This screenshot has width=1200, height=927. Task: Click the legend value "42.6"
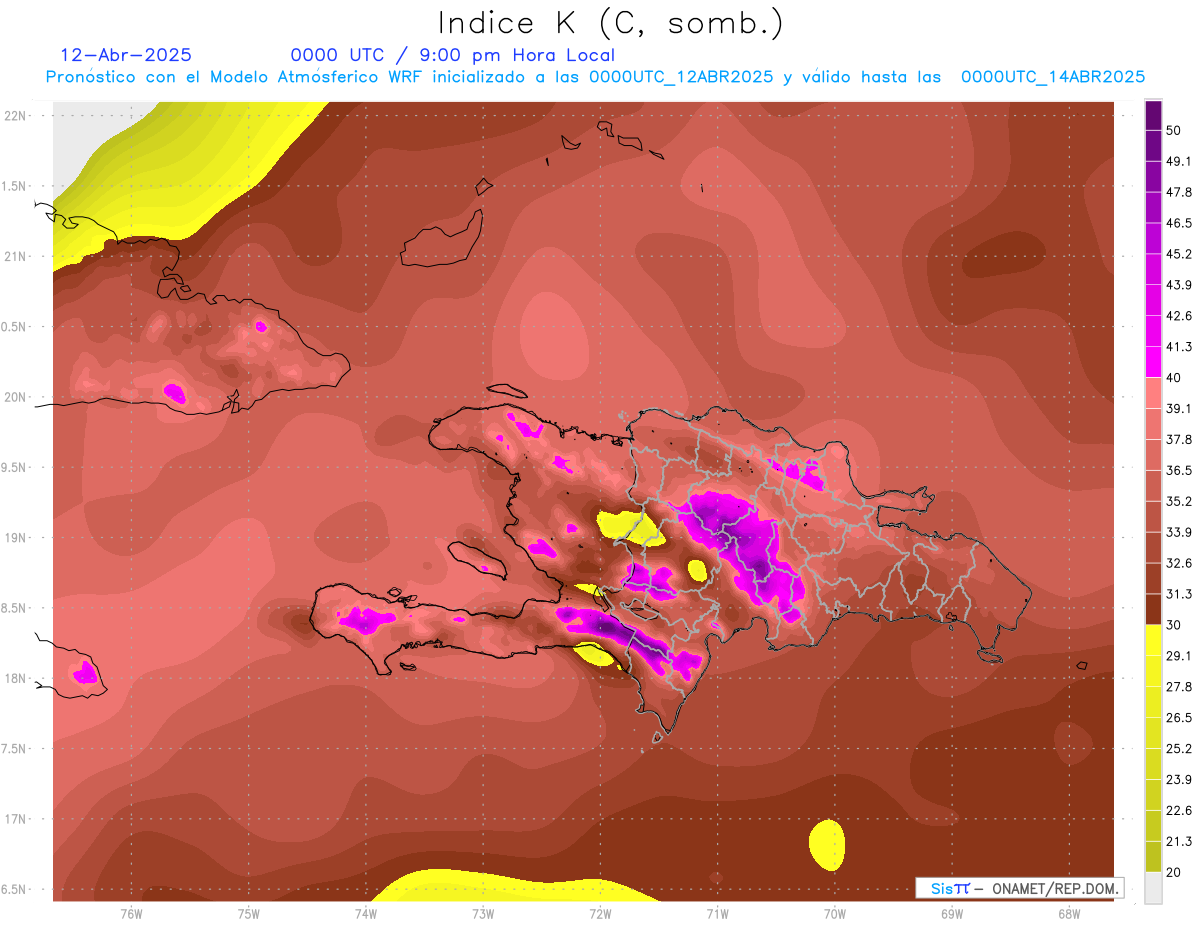pos(1179,316)
